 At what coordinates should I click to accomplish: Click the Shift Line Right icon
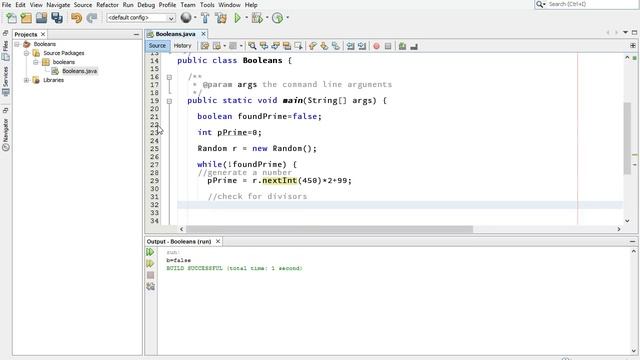[x=362, y=46]
